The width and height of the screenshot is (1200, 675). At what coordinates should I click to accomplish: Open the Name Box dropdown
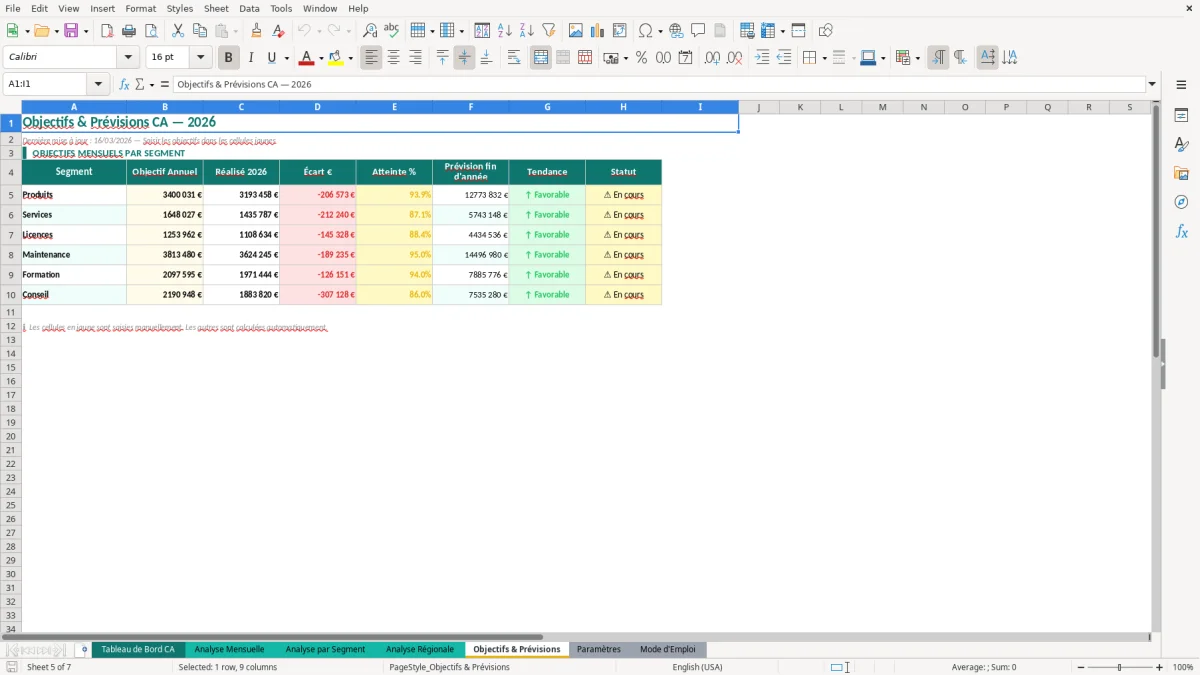point(98,85)
